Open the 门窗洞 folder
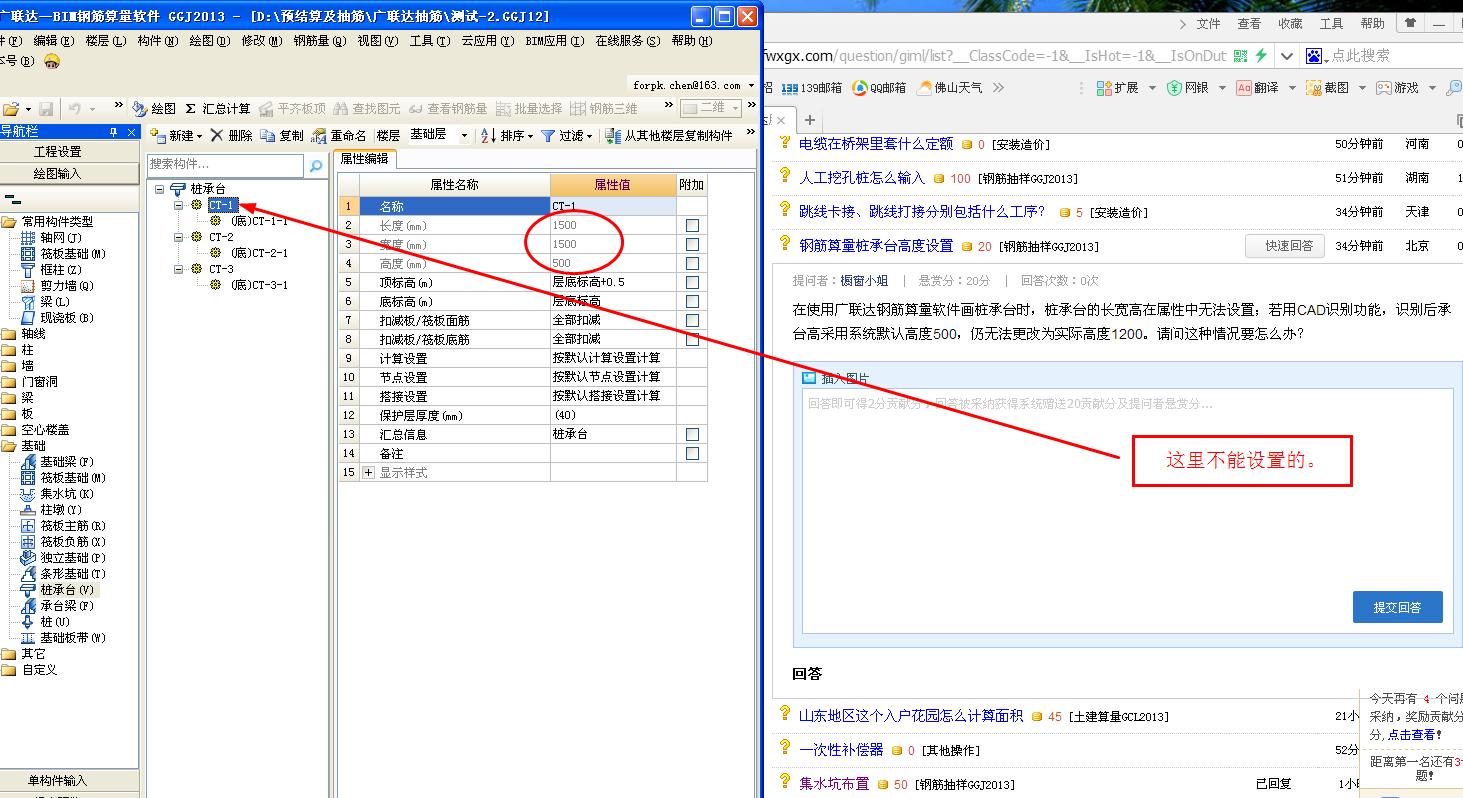 [x=40, y=382]
